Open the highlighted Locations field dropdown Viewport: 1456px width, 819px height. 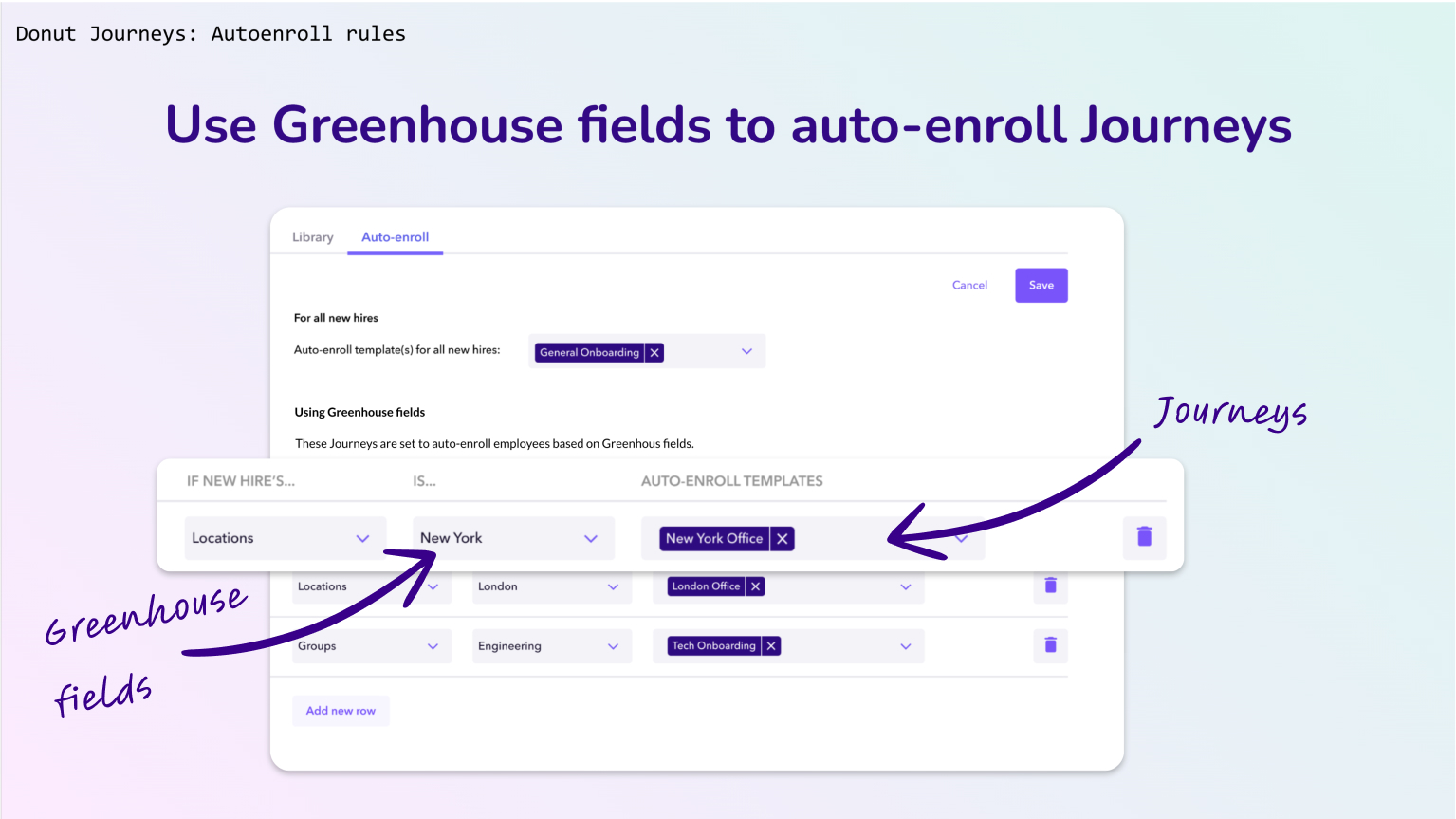(x=362, y=538)
